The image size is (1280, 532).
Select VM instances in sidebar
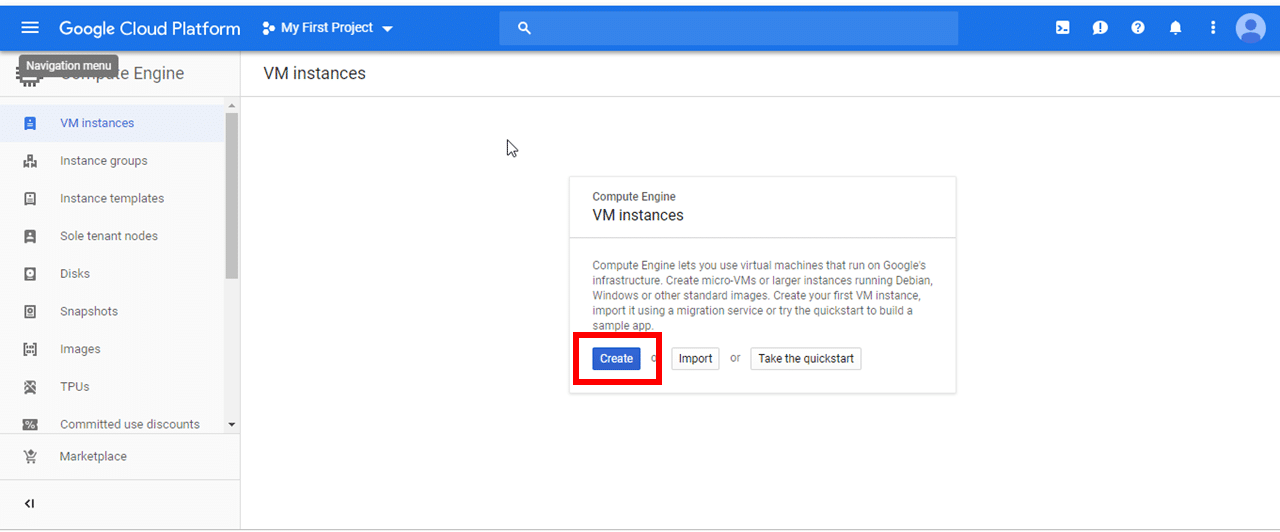click(x=112, y=123)
